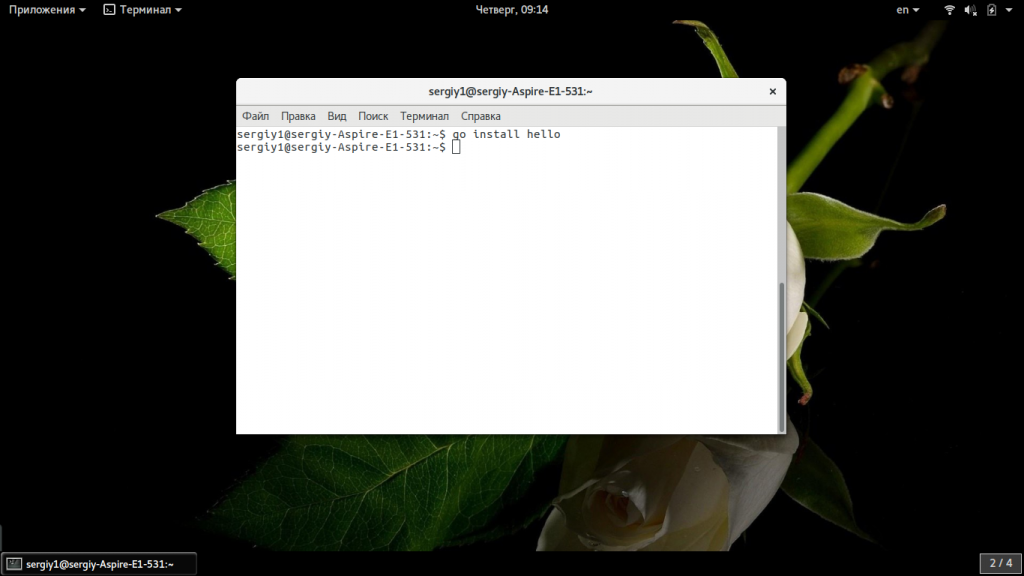Click the terminal icon in top panel

(x=109, y=10)
